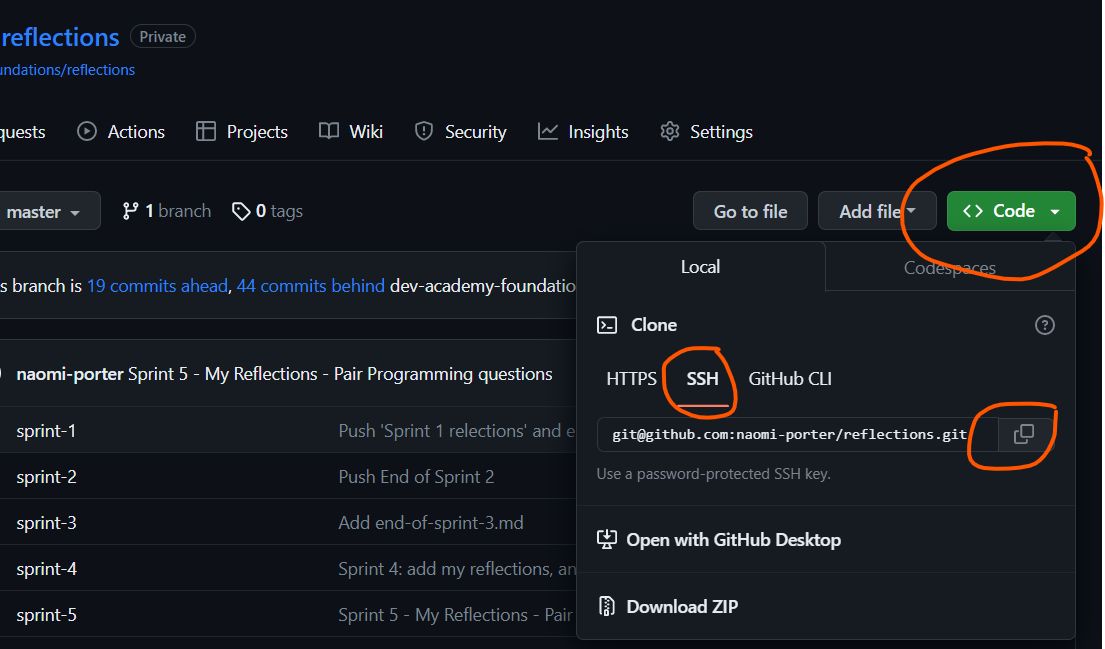Click the Go to file button
Screen dimensions: 1105x649
750,211
